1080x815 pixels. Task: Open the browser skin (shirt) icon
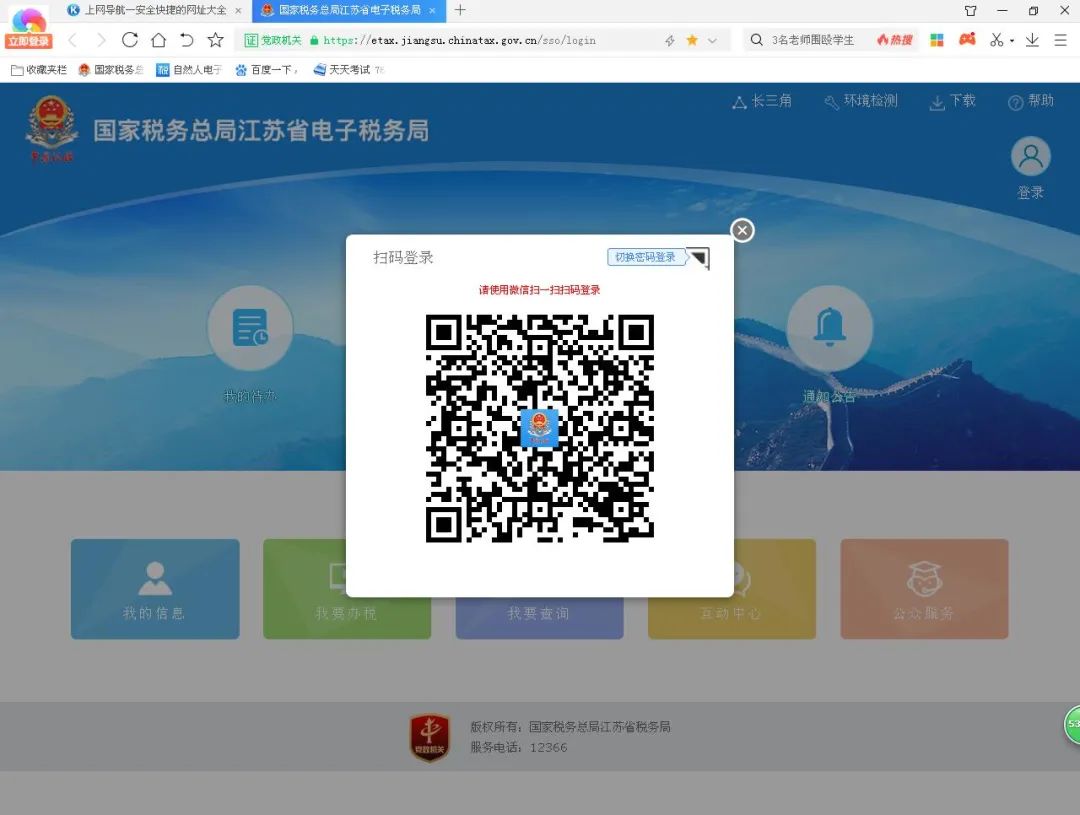coord(970,10)
